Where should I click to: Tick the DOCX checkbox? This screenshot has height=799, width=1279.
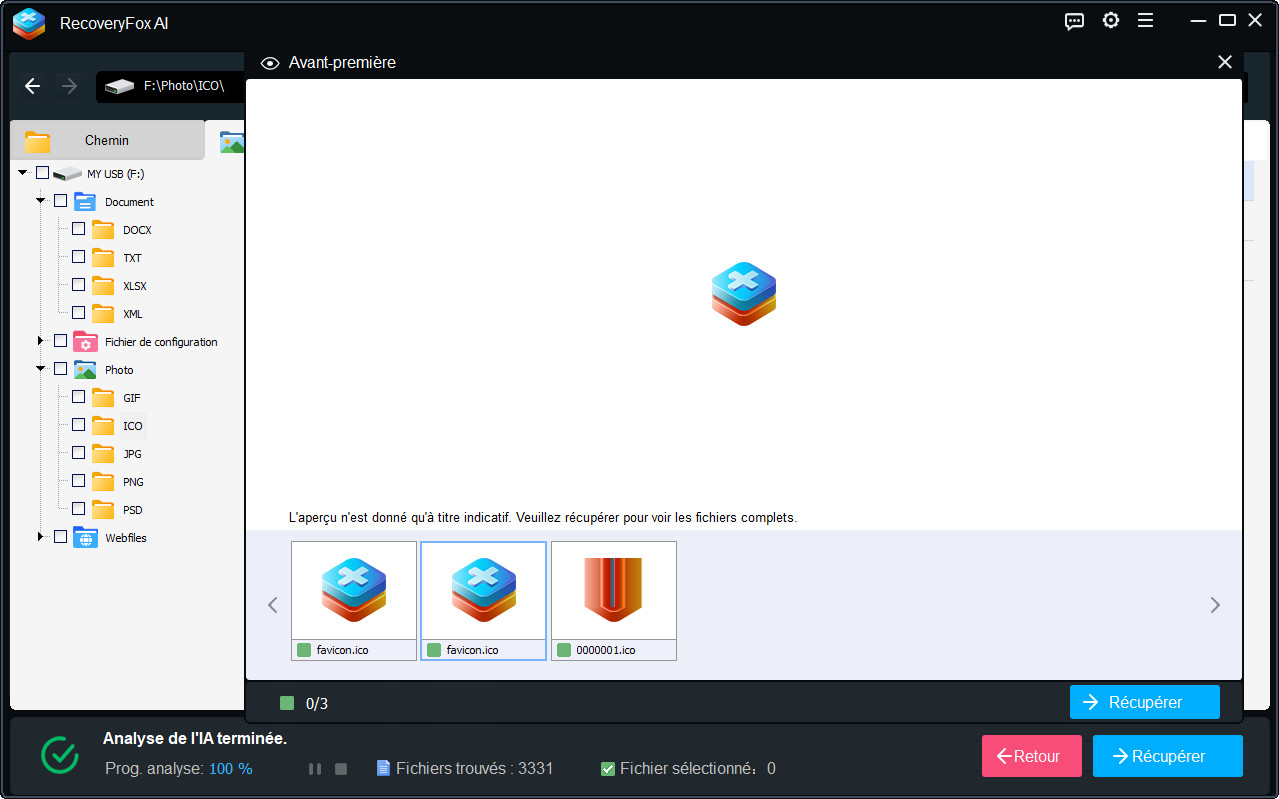(x=78, y=229)
